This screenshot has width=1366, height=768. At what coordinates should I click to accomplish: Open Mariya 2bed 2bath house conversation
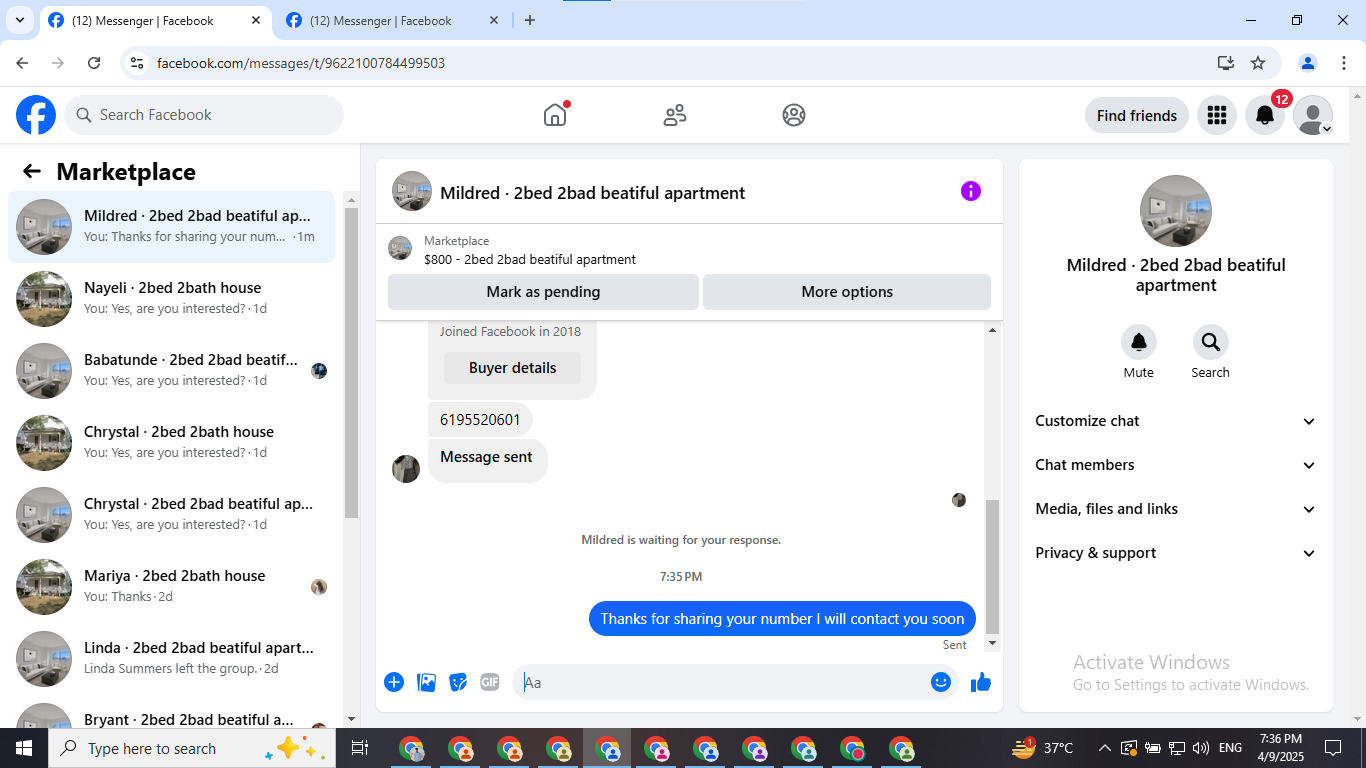pos(172,587)
